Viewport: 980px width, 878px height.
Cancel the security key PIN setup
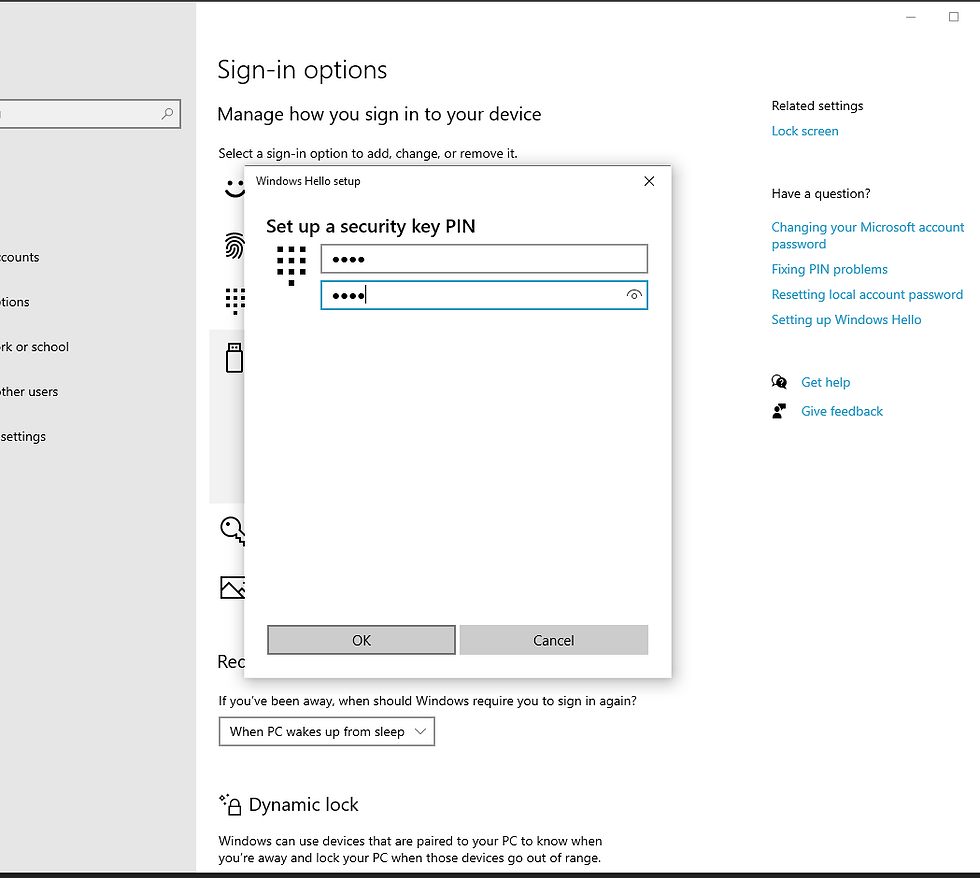click(554, 640)
